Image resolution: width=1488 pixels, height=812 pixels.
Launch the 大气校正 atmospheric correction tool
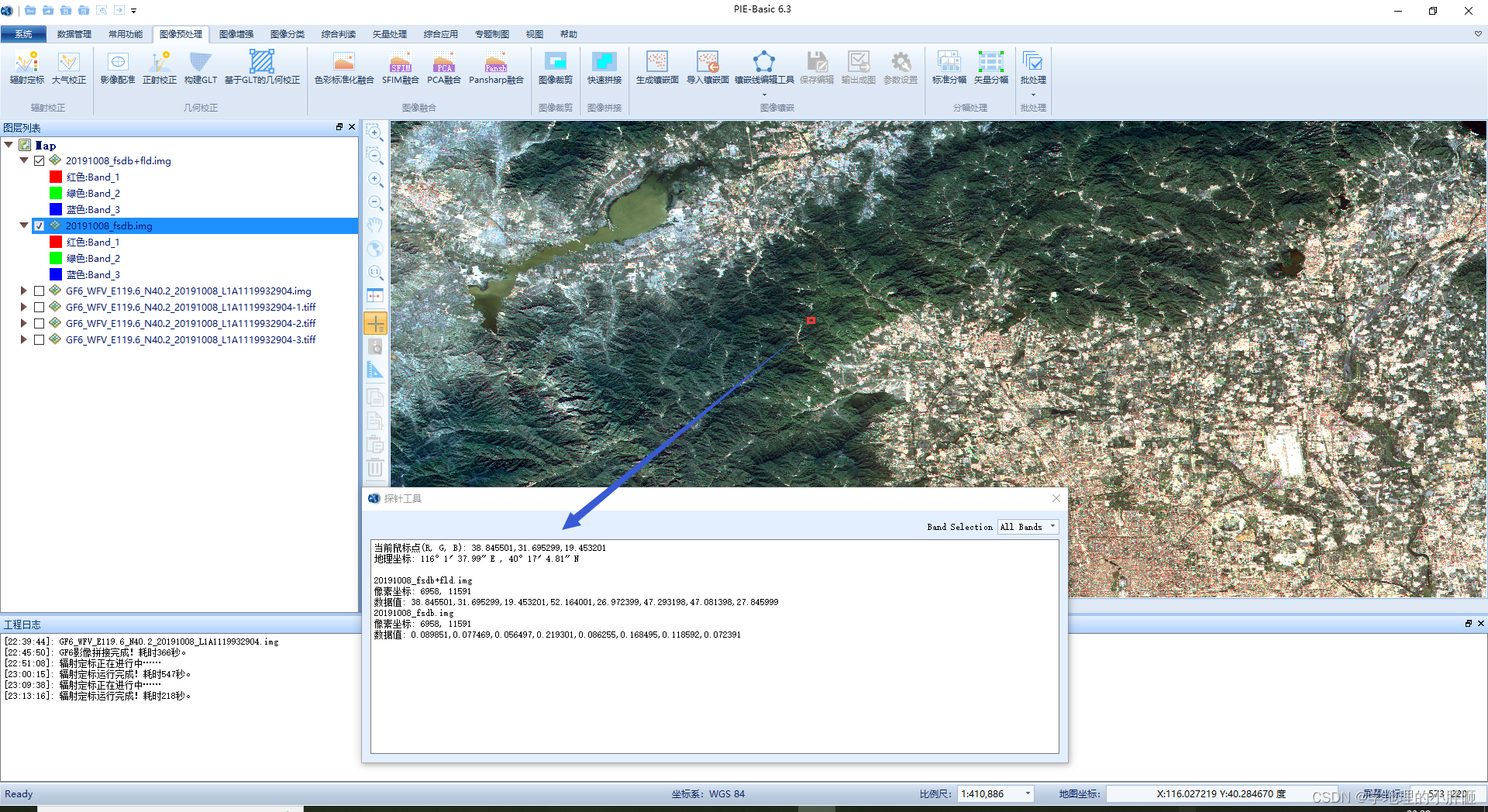[x=68, y=67]
